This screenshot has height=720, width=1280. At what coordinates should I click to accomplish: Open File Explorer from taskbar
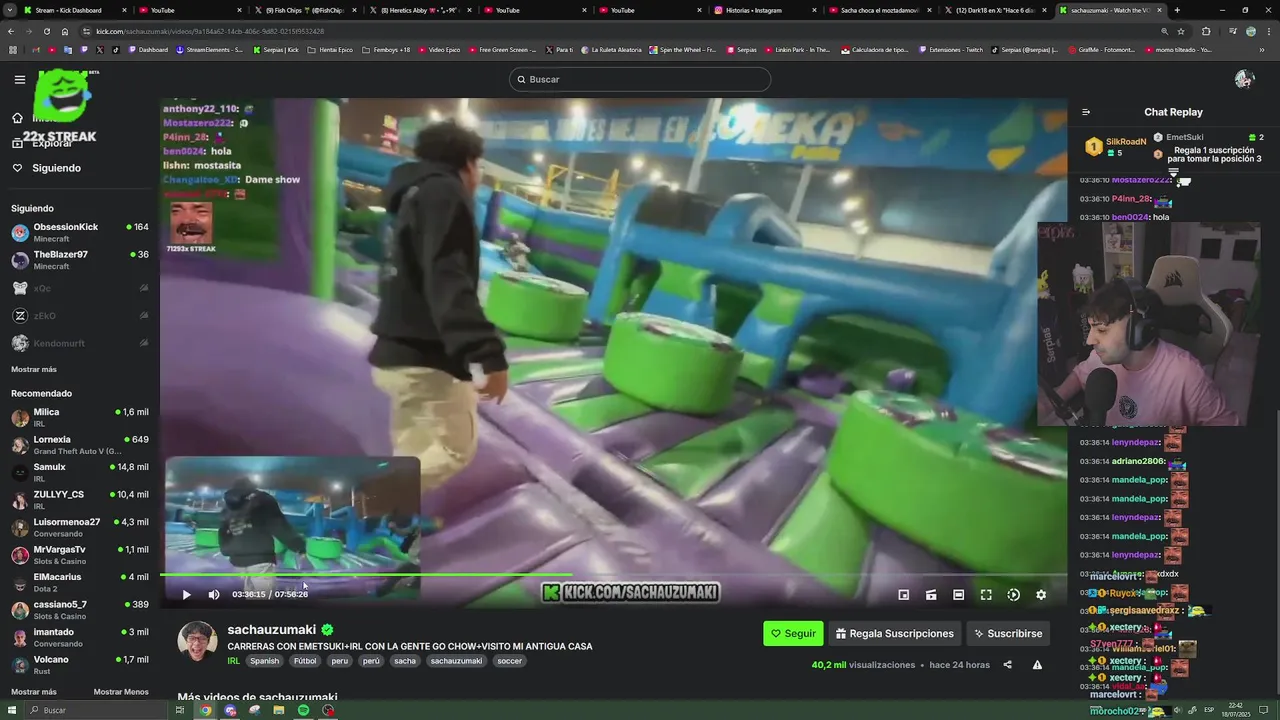pos(279,710)
